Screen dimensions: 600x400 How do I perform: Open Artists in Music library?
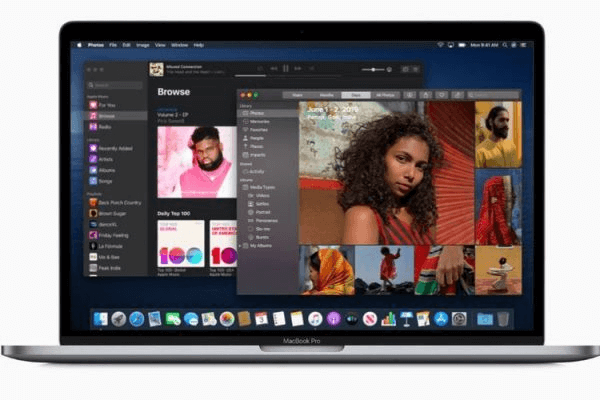coord(116,159)
